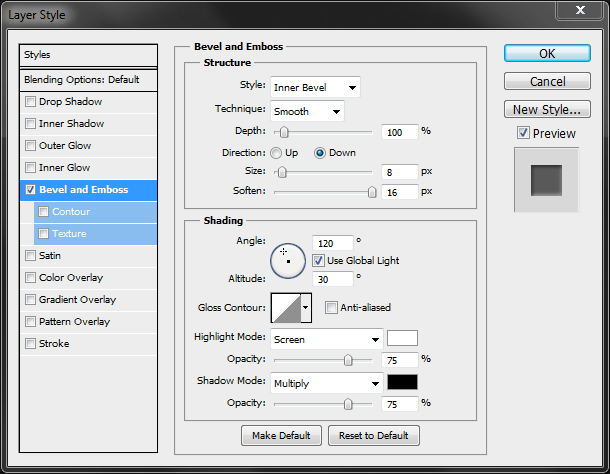Click the Depth slider handle
The height and width of the screenshot is (474, 610).
tap(284, 132)
